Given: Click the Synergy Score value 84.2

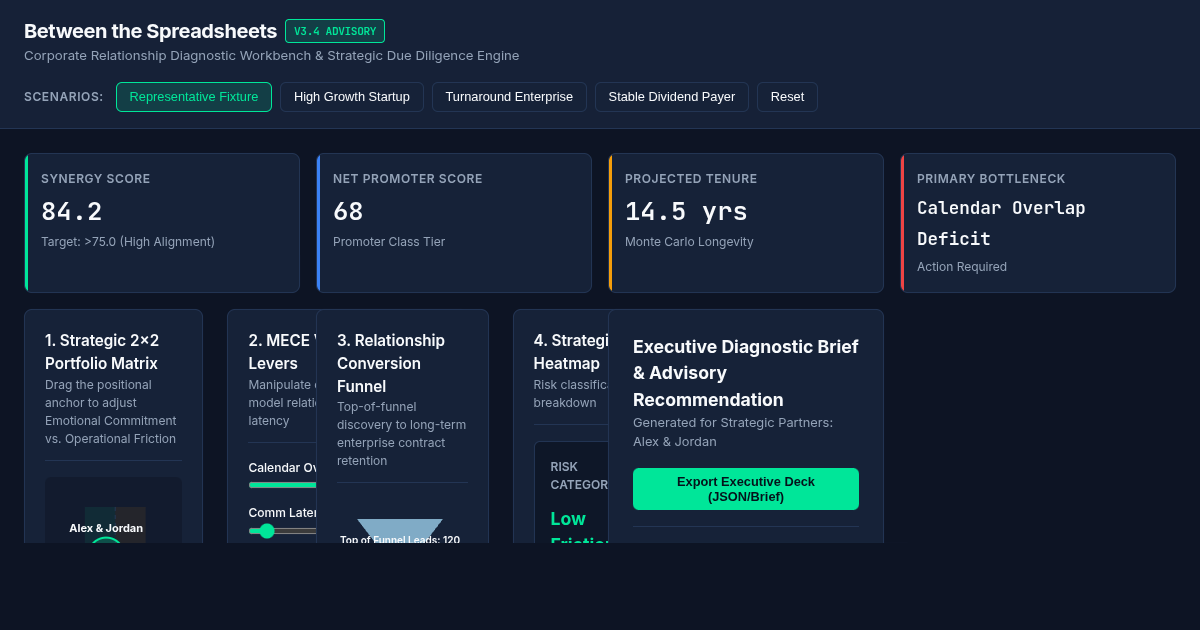Looking at the screenshot, I should 72,212.
